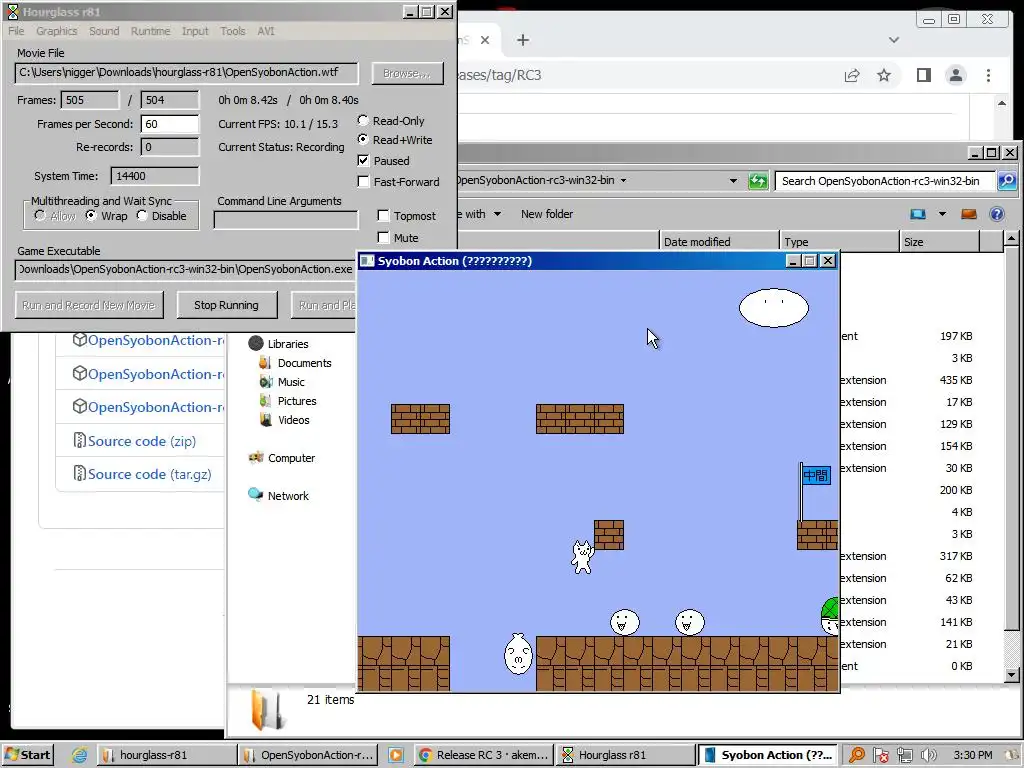This screenshot has height=768, width=1024.
Task: Sort by Size column header
Action: click(939, 242)
